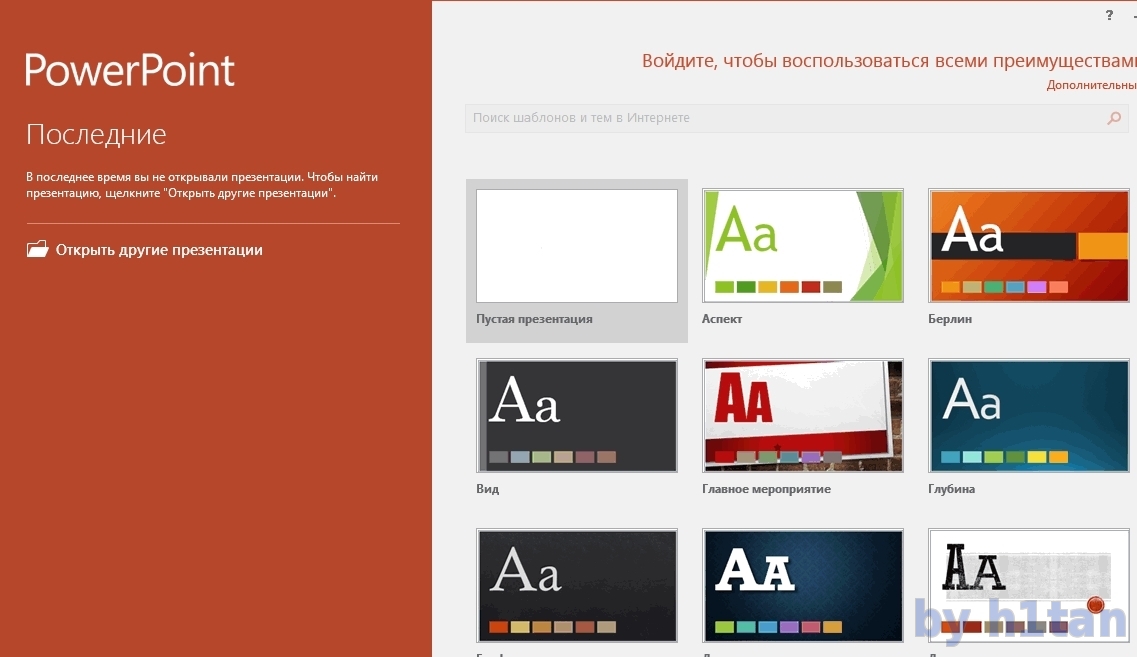The image size is (1137, 657).
Task: Select the black chalkboard-style theme with serif Aa
Action: [x=577, y=586]
